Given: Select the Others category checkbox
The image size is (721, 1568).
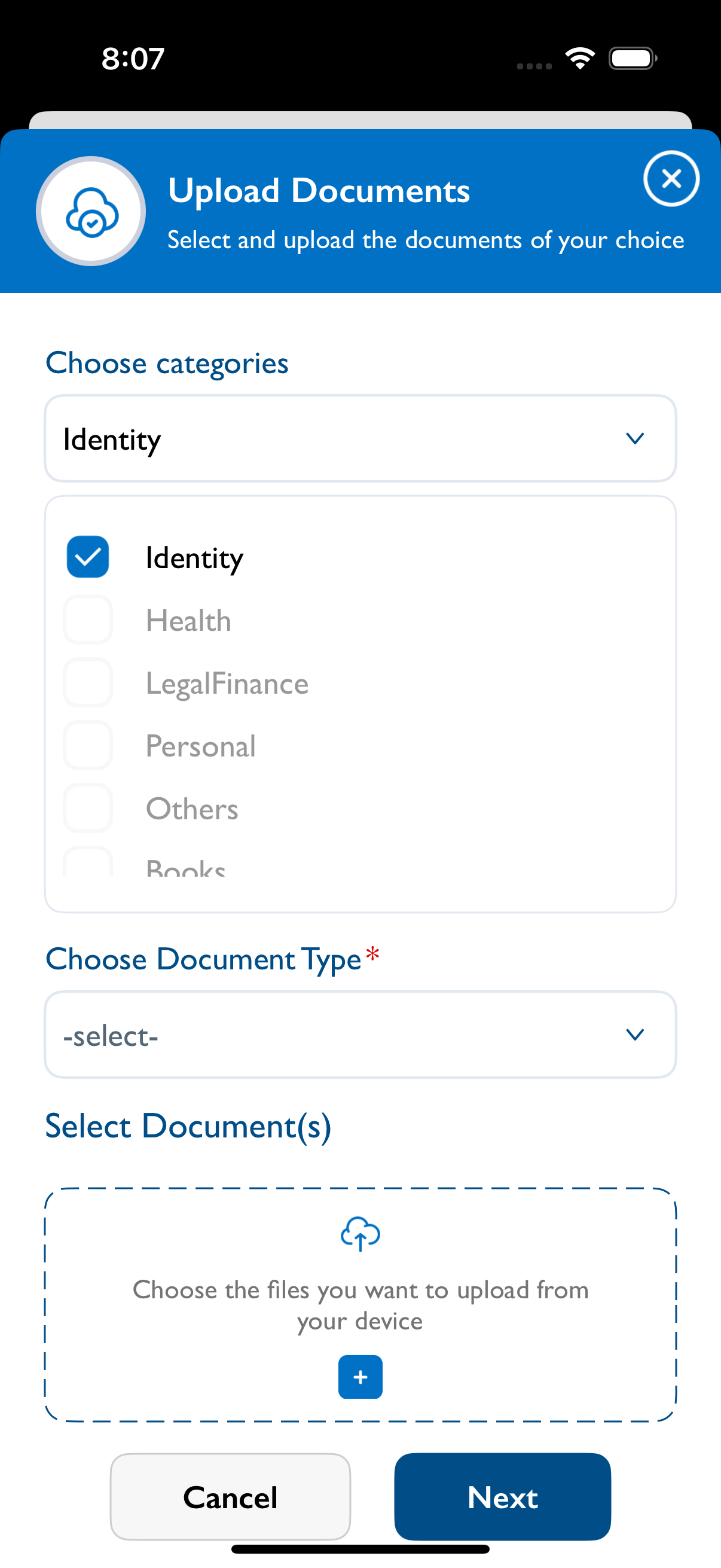Looking at the screenshot, I should pos(88,809).
